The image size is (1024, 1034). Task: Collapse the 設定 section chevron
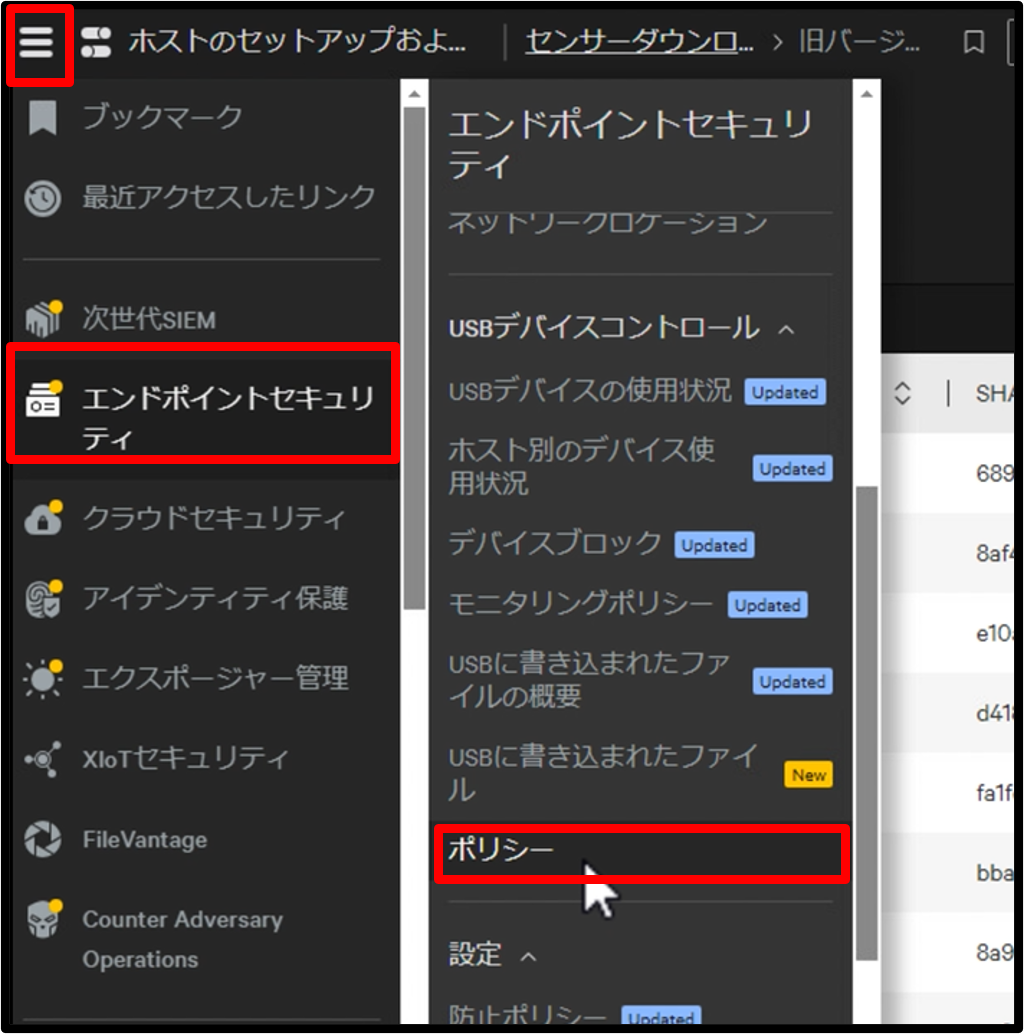[529, 956]
